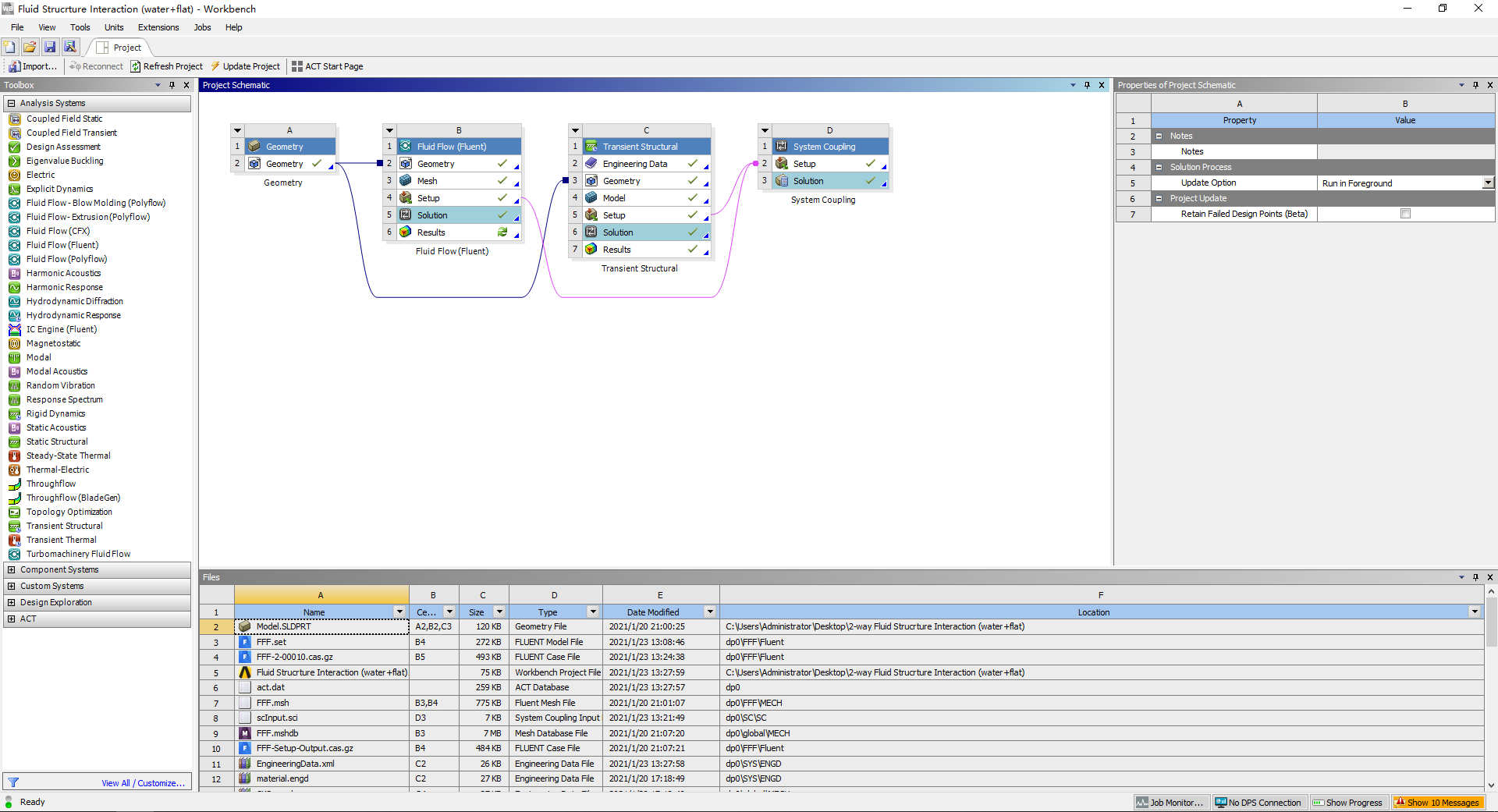Click Show Progress in status bar
Image resolution: width=1498 pixels, height=812 pixels.
tap(1347, 803)
